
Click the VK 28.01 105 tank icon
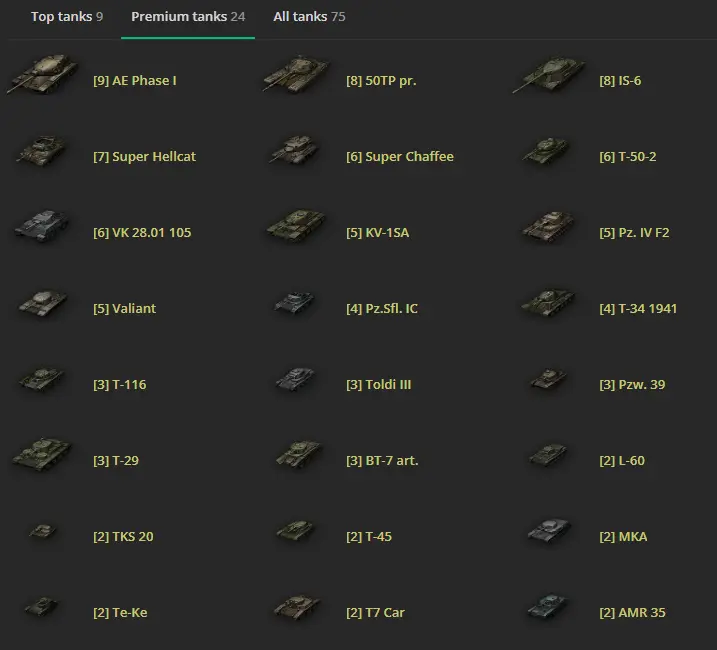click(x=42, y=228)
